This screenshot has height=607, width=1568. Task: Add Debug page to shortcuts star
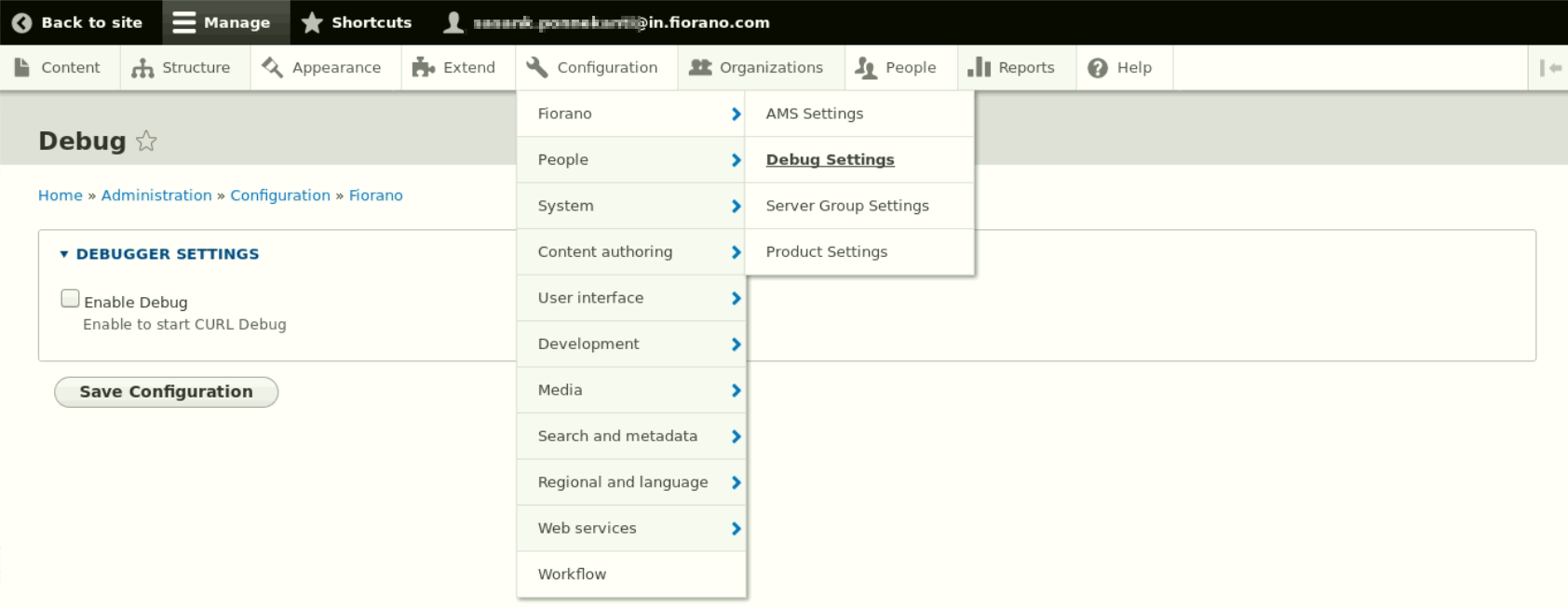(x=146, y=142)
